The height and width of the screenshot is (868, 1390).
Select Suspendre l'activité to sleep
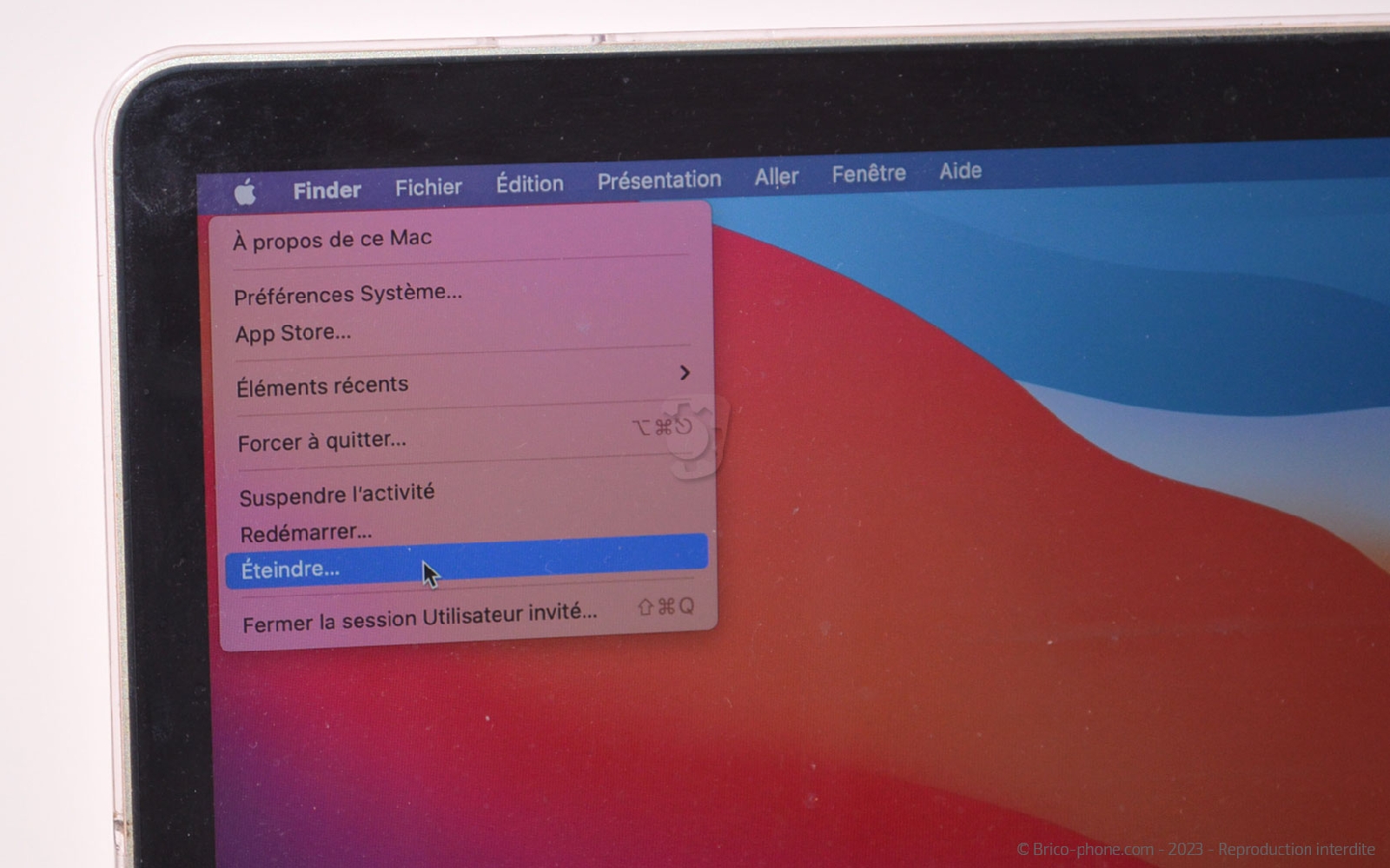[x=336, y=495]
